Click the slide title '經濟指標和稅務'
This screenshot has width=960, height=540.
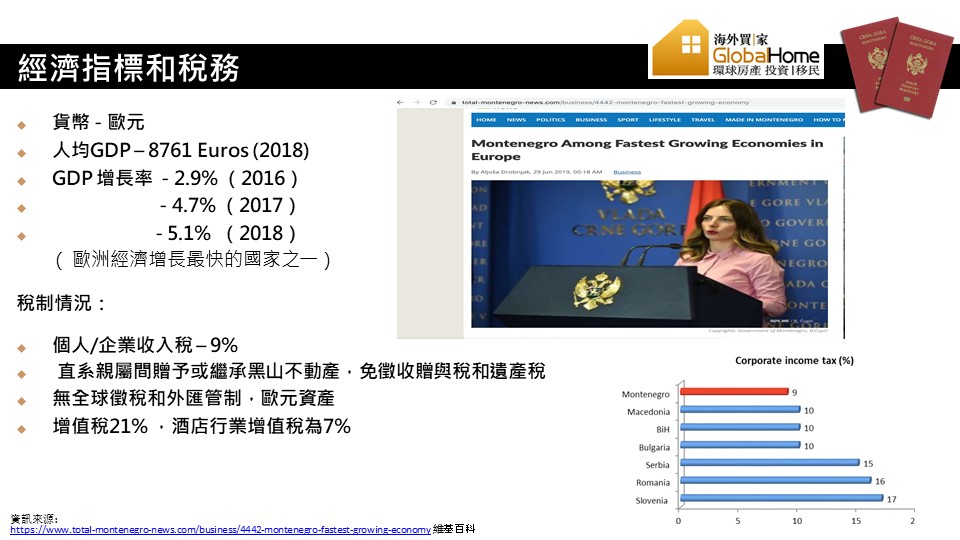[129, 67]
